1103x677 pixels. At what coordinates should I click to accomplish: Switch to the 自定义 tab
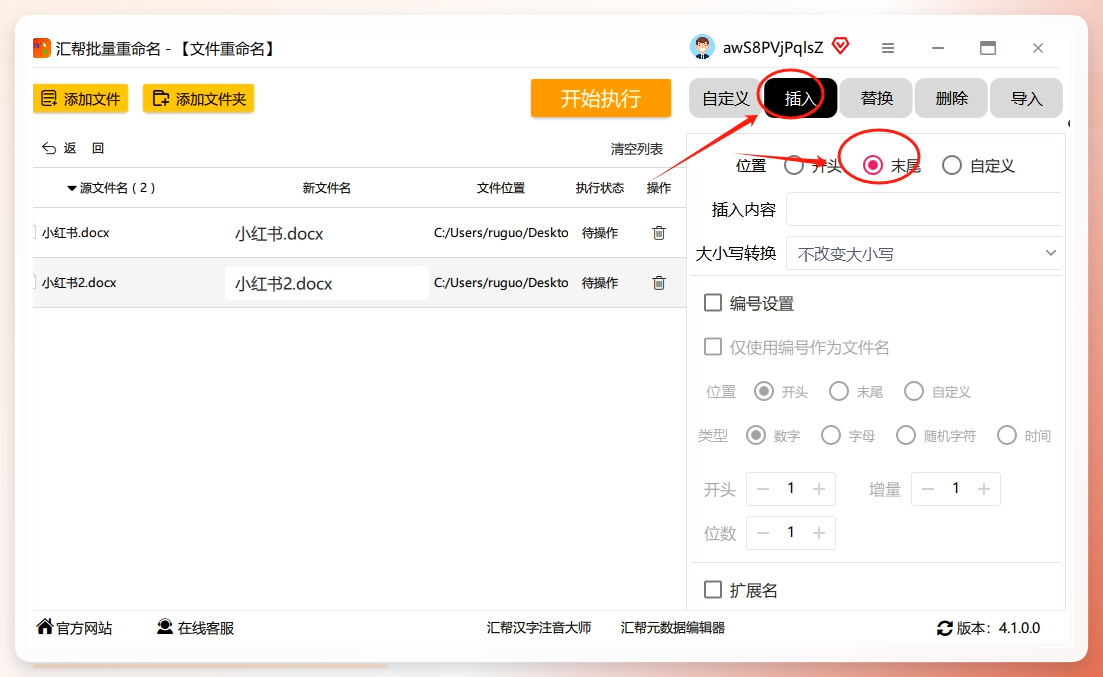725,98
